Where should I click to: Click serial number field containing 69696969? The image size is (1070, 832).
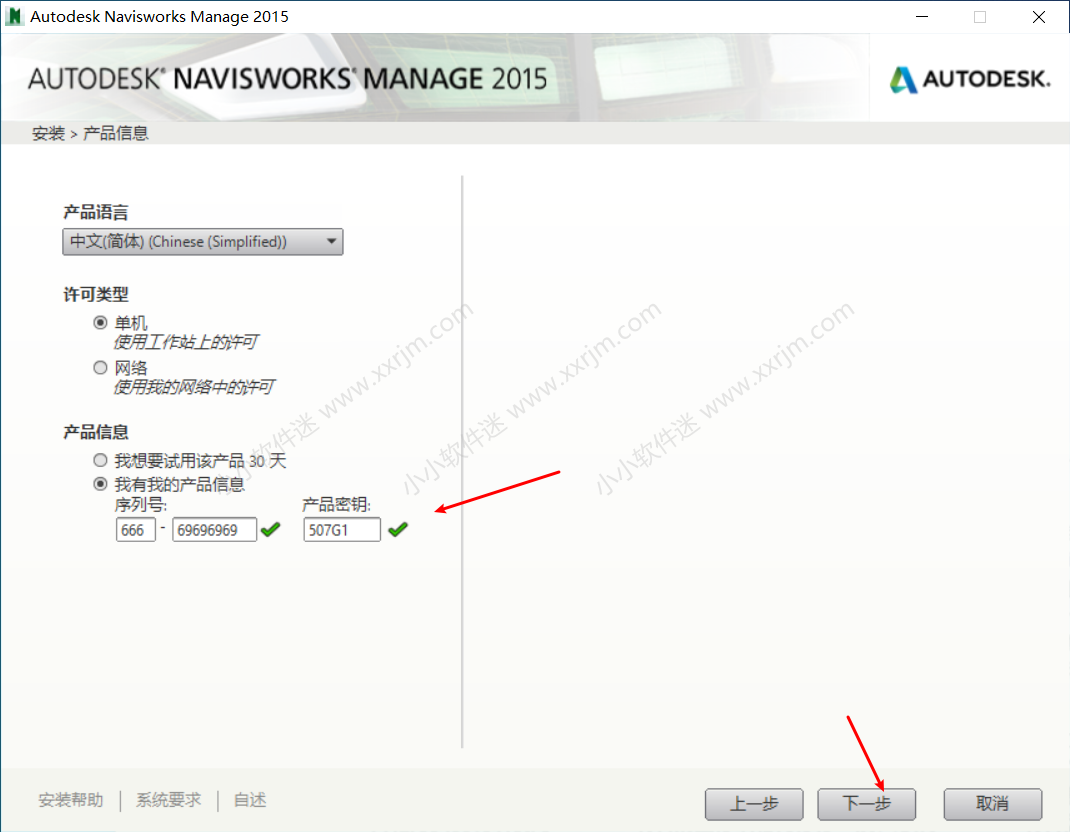214,530
